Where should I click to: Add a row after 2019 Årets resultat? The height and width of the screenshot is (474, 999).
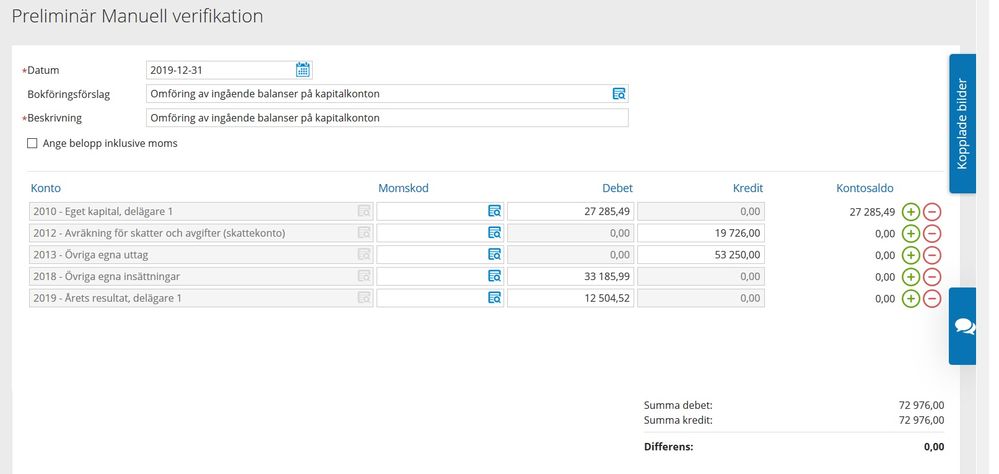[911, 298]
